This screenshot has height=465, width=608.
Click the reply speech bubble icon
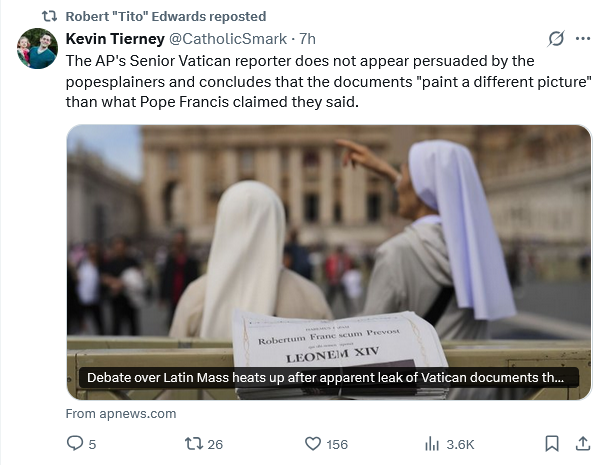(75, 443)
